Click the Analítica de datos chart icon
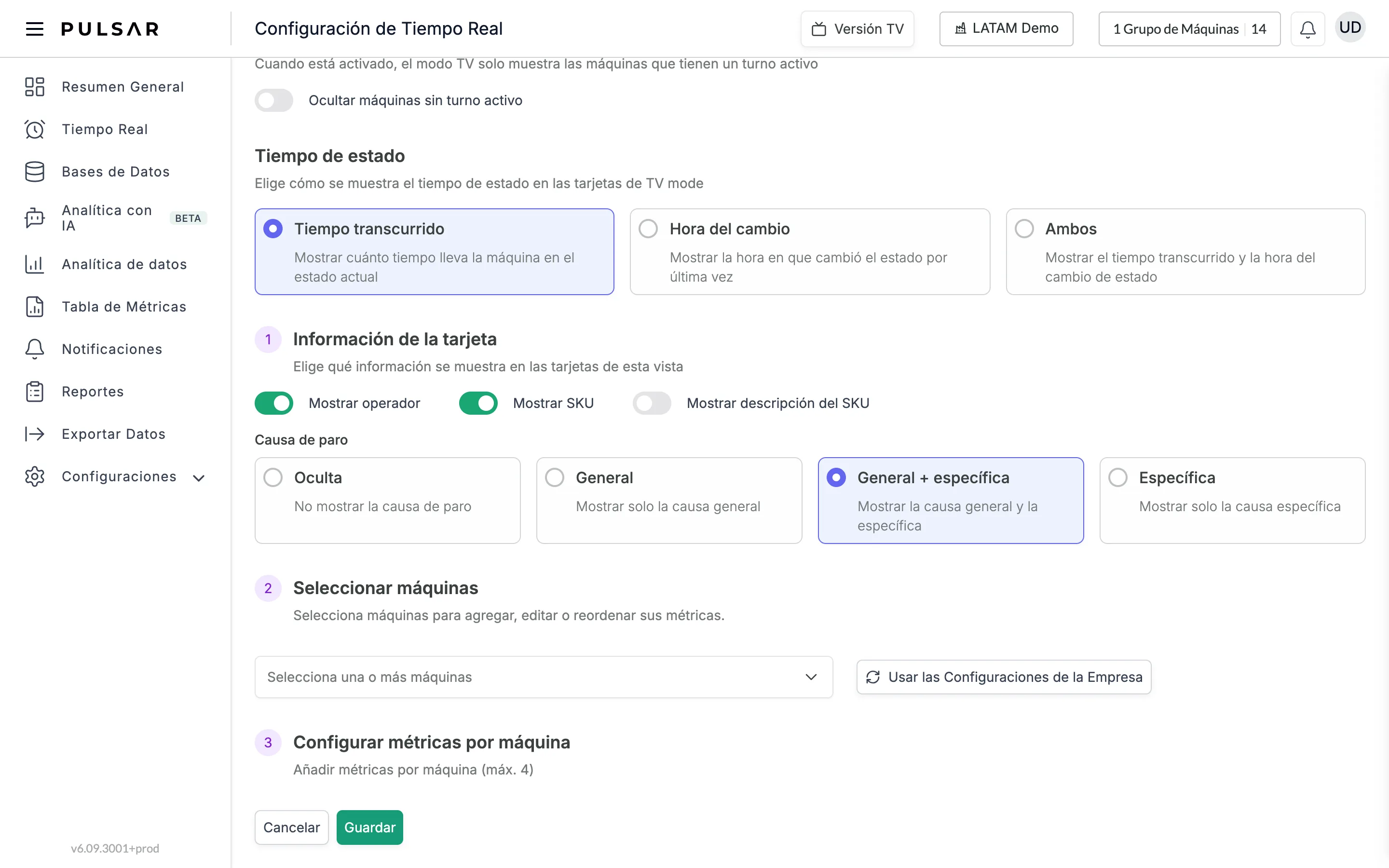The height and width of the screenshot is (868, 1389). click(x=34, y=264)
